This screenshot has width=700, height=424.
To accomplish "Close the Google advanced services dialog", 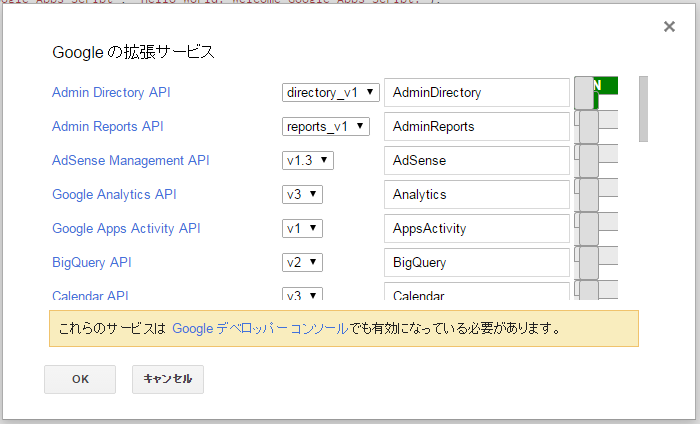I will click(669, 27).
